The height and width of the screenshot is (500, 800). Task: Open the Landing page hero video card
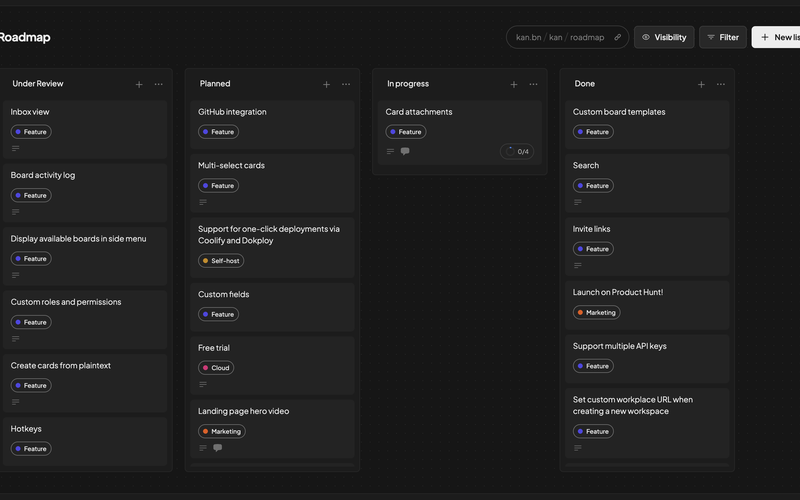[272, 429]
